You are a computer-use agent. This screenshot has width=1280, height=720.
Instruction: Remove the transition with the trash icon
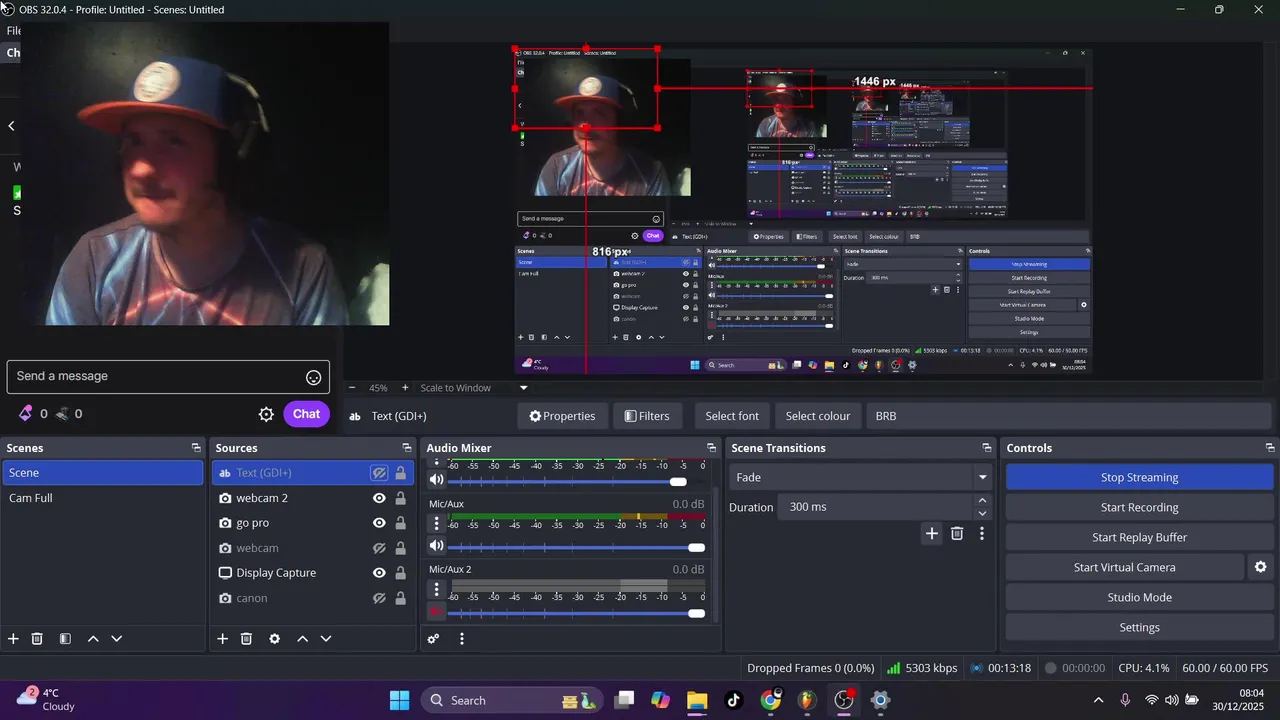click(x=957, y=534)
